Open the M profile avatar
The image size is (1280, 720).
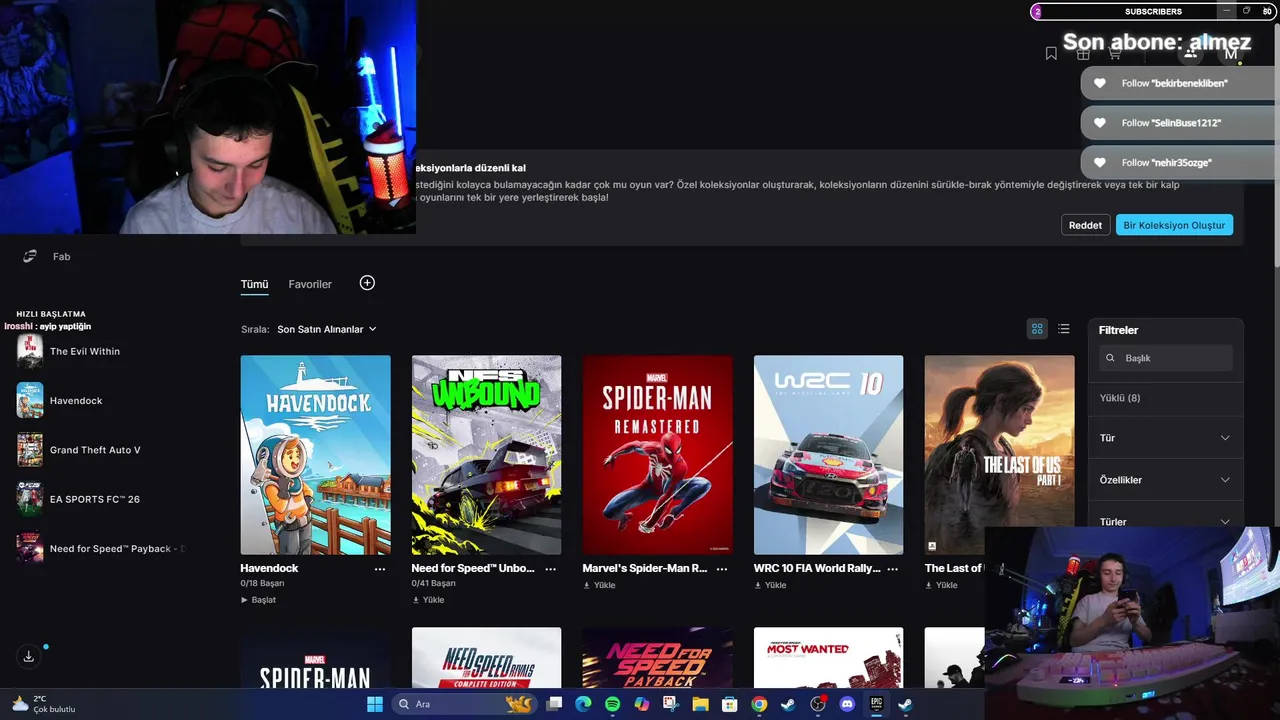[x=1231, y=54]
